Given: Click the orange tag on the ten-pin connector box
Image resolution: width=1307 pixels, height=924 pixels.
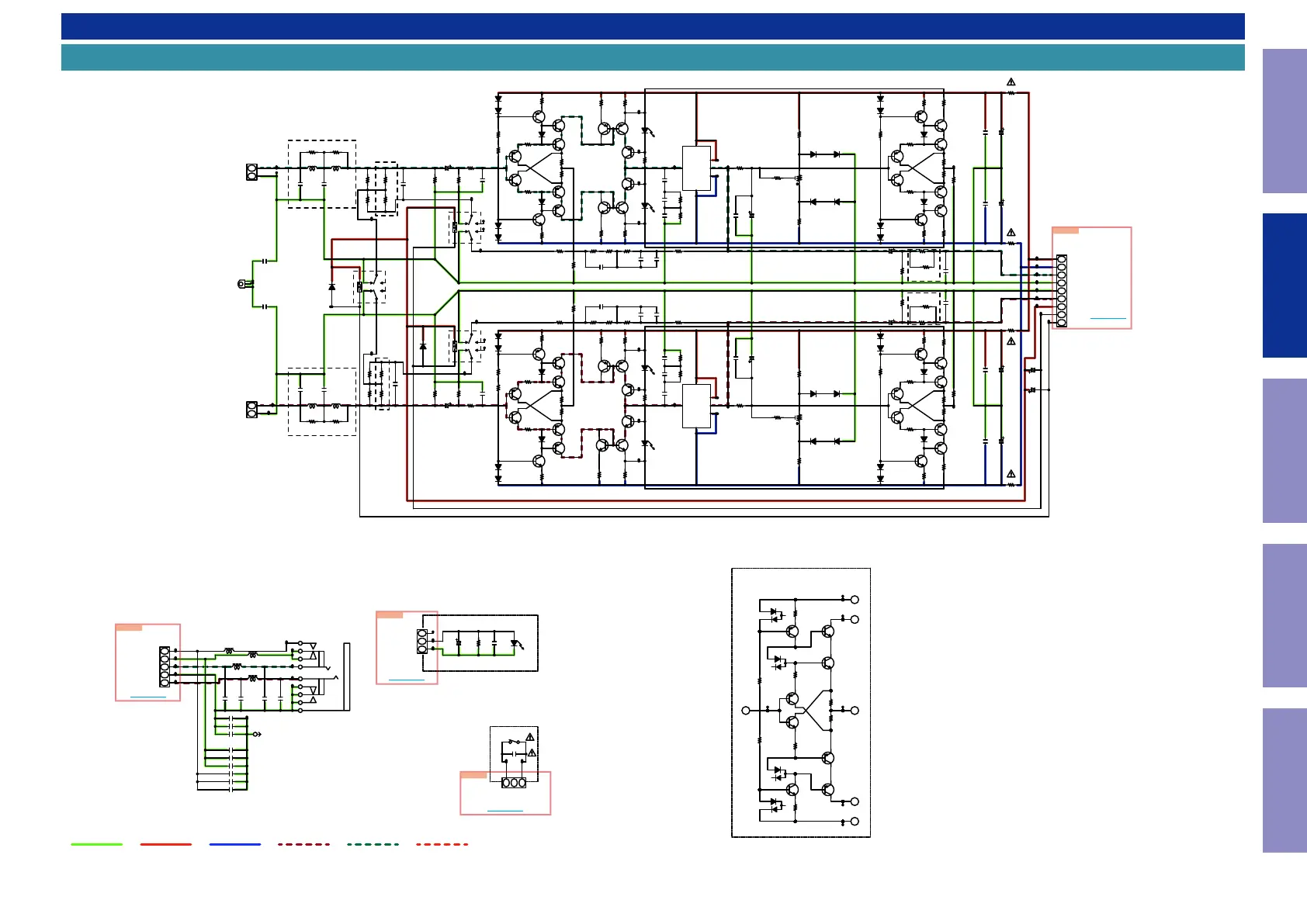Looking at the screenshot, I should (x=1066, y=230).
